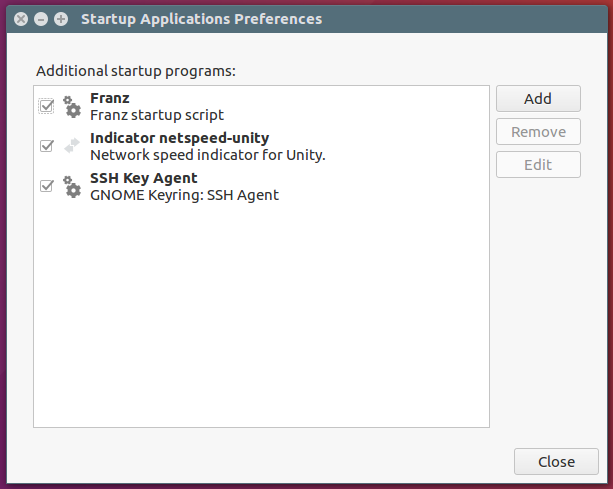Toggle the SSH Key Agent checkbox
The image size is (613, 489).
point(47,186)
